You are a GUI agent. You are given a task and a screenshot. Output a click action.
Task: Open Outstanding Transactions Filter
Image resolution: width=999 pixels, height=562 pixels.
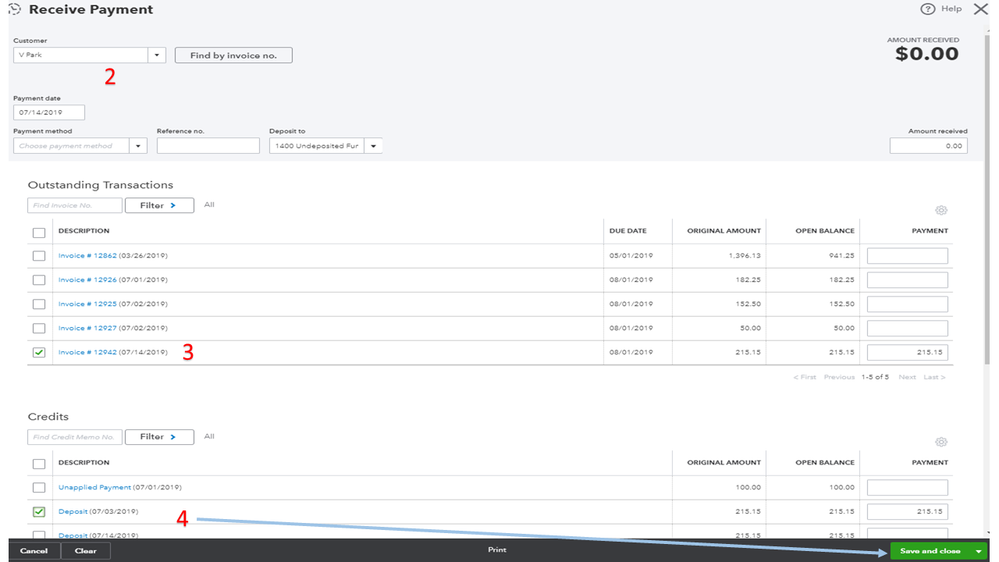[159, 205]
